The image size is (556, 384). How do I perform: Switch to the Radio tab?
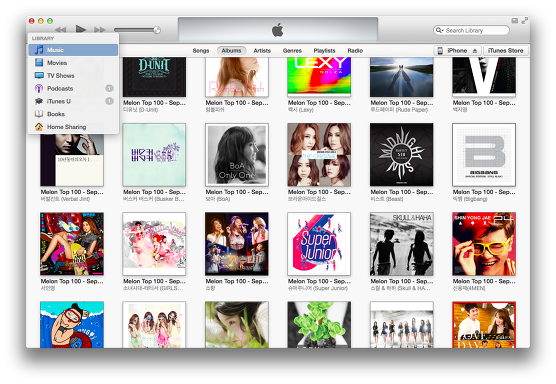click(x=355, y=51)
